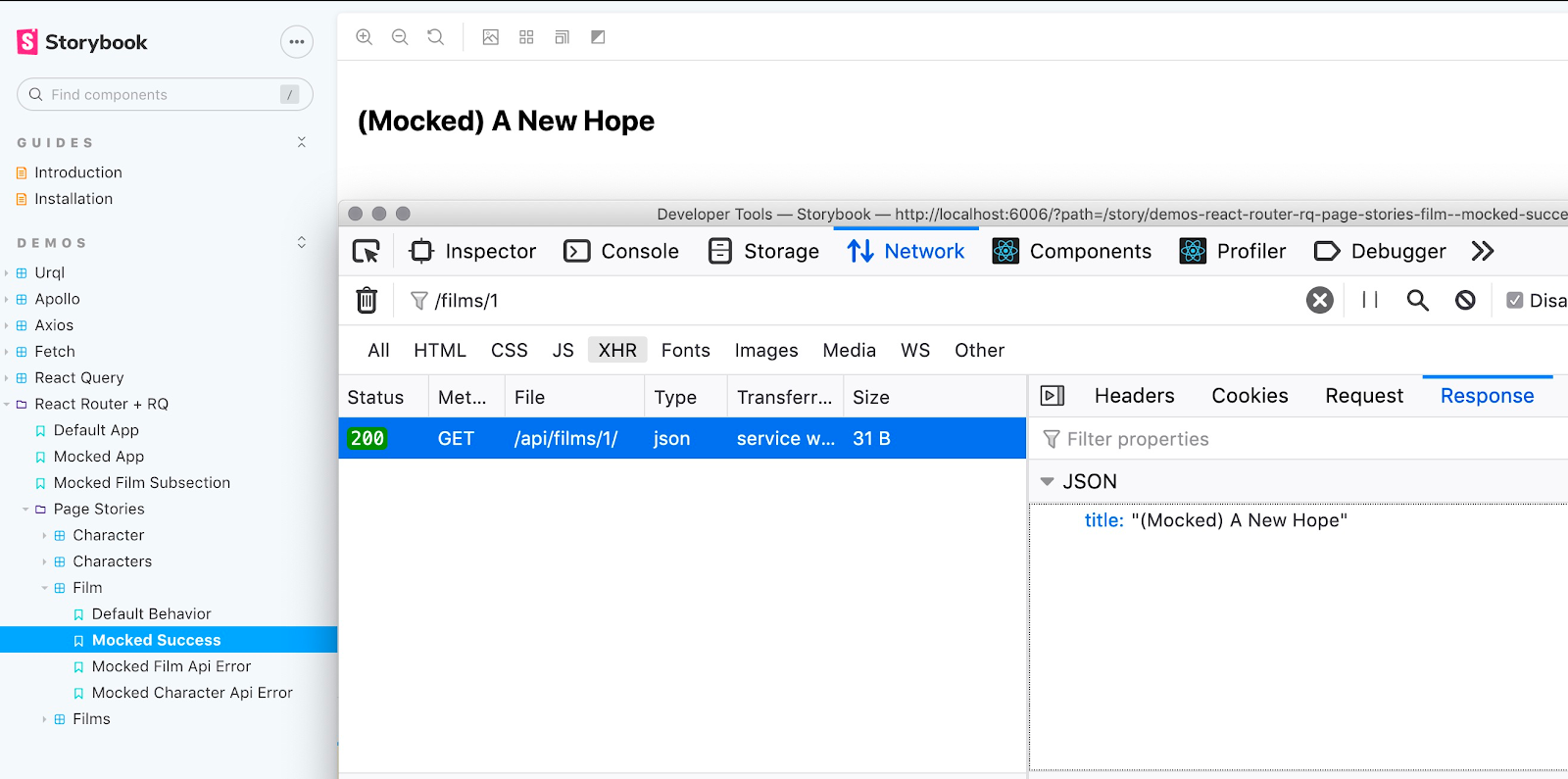
Task: Sort by Size column header
Action: coord(934,397)
